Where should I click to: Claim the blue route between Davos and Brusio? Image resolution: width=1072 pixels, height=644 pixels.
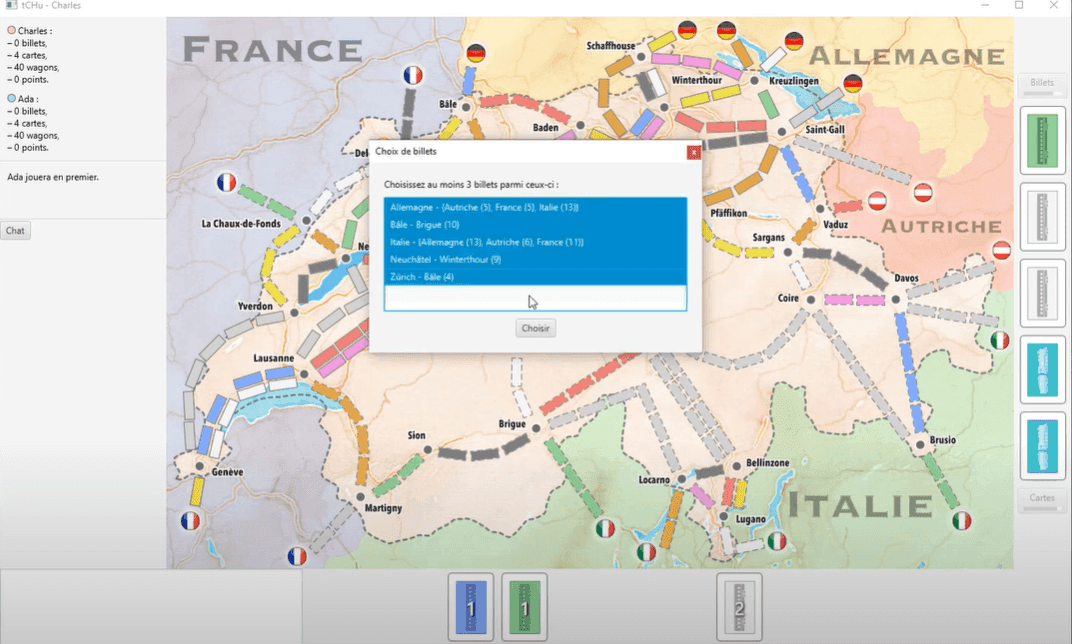[x=910, y=373]
